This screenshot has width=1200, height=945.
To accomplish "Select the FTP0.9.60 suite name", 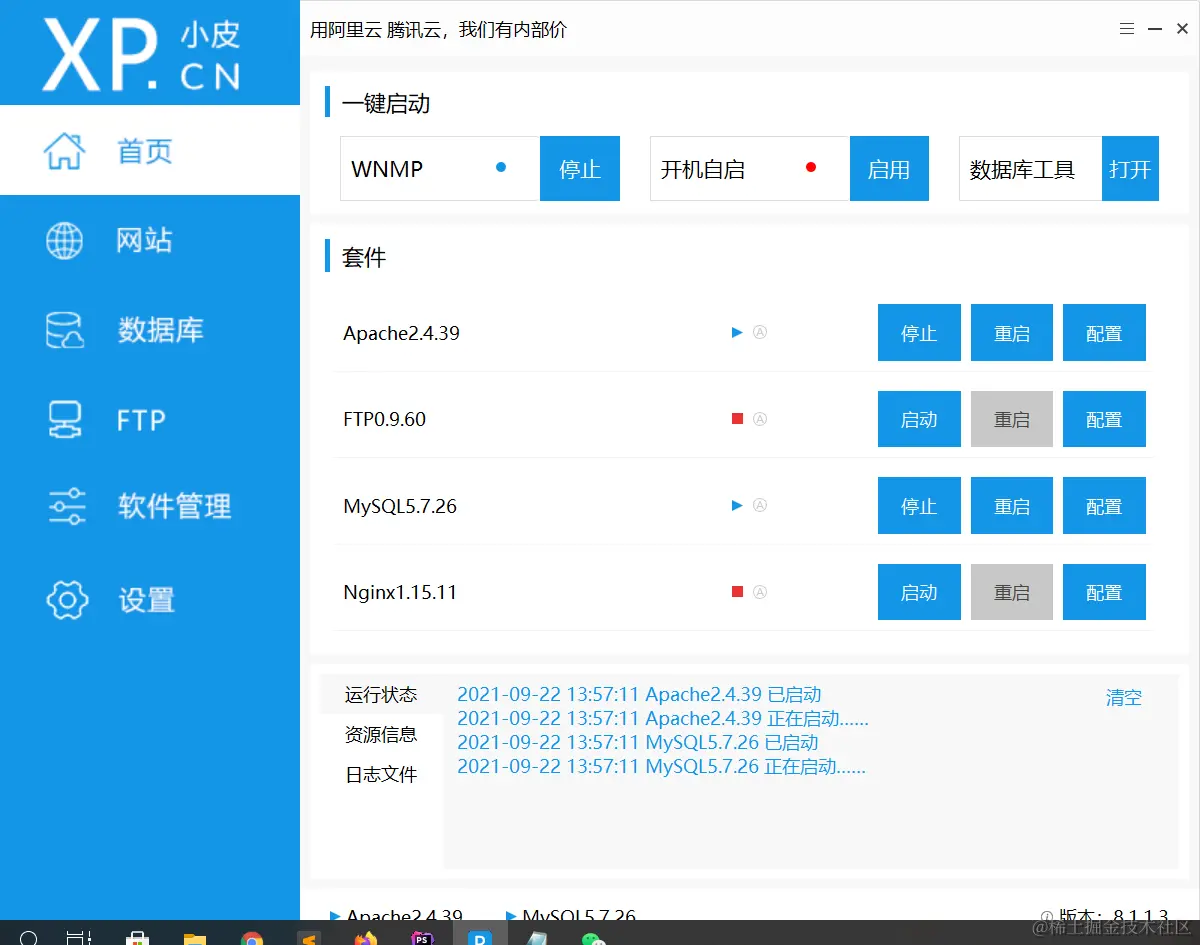I will (384, 420).
